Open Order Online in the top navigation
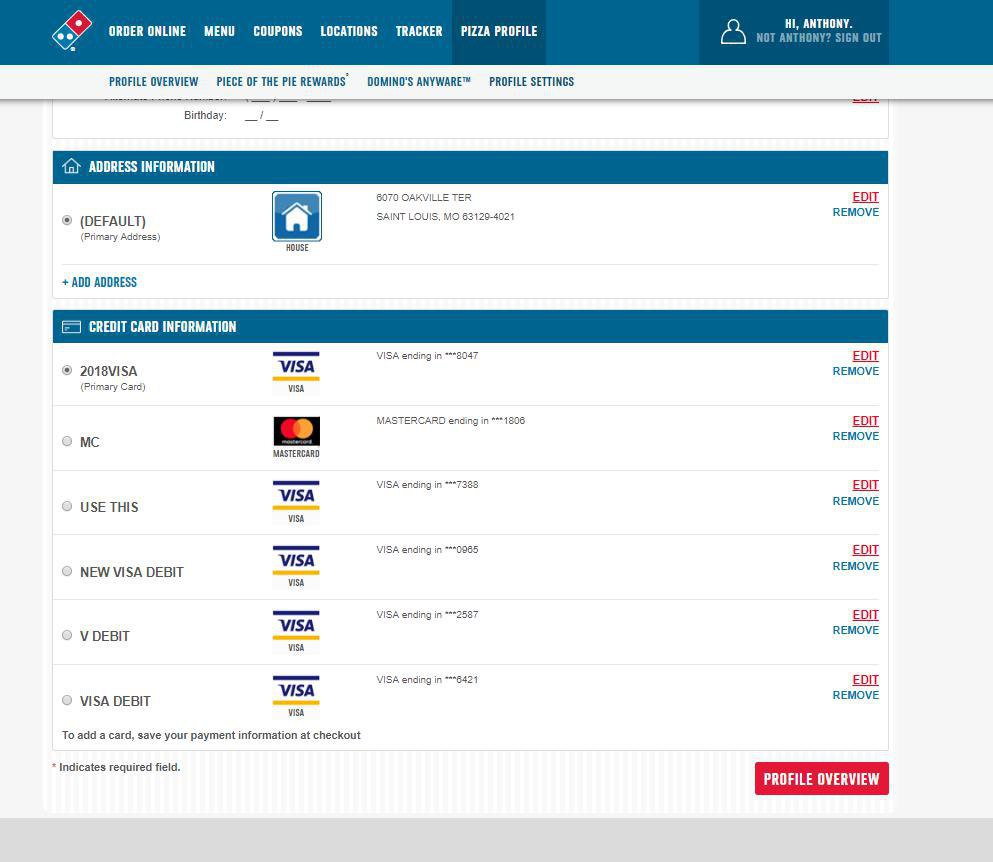The width and height of the screenshot is (993, 862). point(148,31)
